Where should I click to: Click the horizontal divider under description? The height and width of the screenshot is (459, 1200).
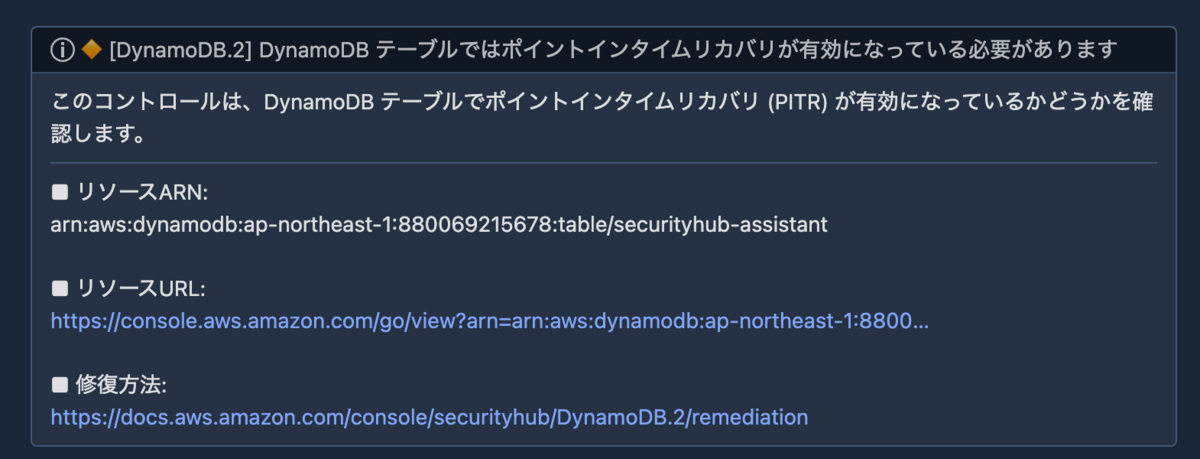tap(603, 162)
